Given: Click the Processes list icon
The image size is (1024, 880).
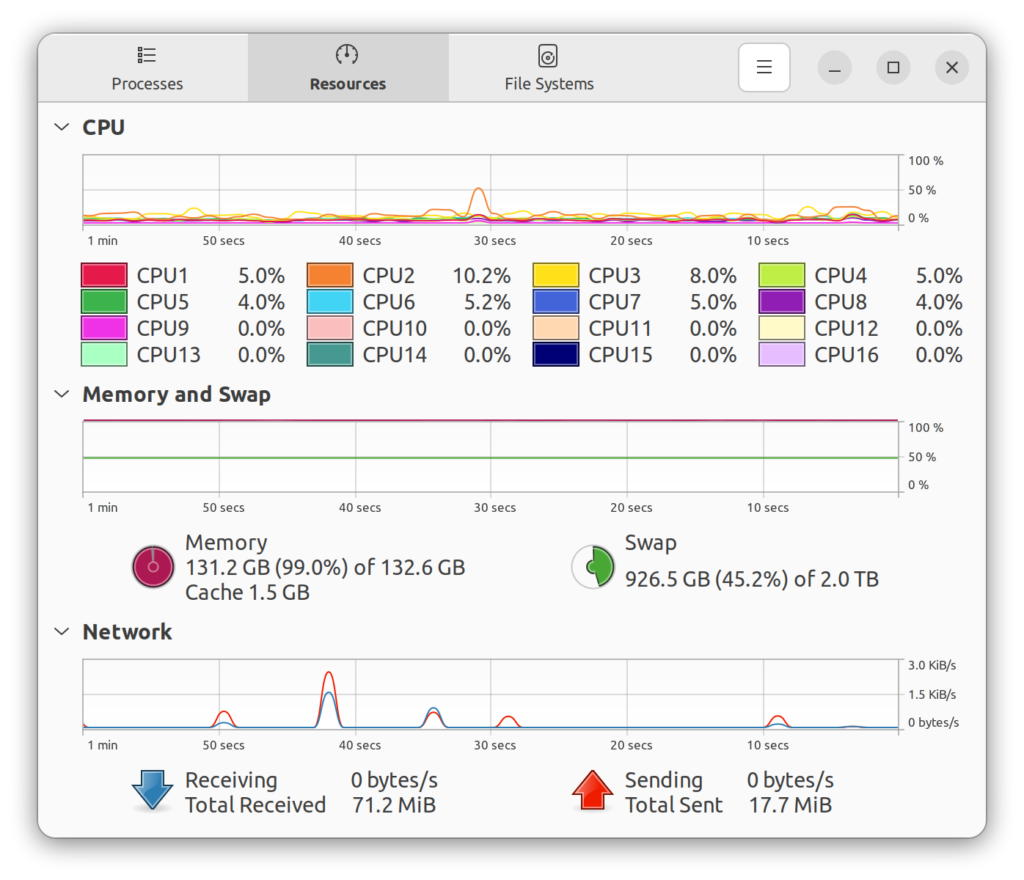Looking at the screenshot, I should click(147, 55).
